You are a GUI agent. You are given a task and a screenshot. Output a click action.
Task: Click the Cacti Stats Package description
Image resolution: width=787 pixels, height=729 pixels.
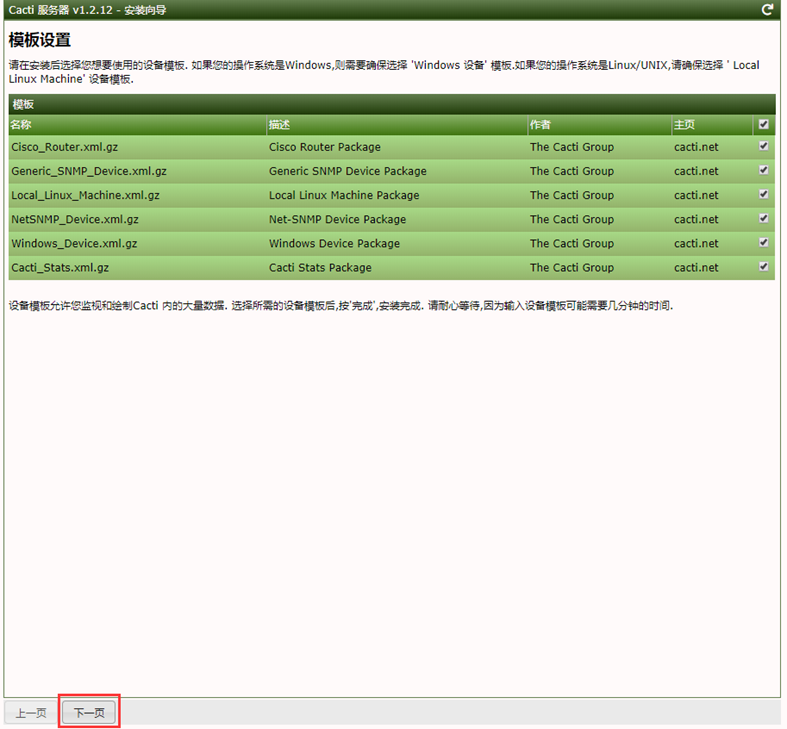(x=320, y=268)
